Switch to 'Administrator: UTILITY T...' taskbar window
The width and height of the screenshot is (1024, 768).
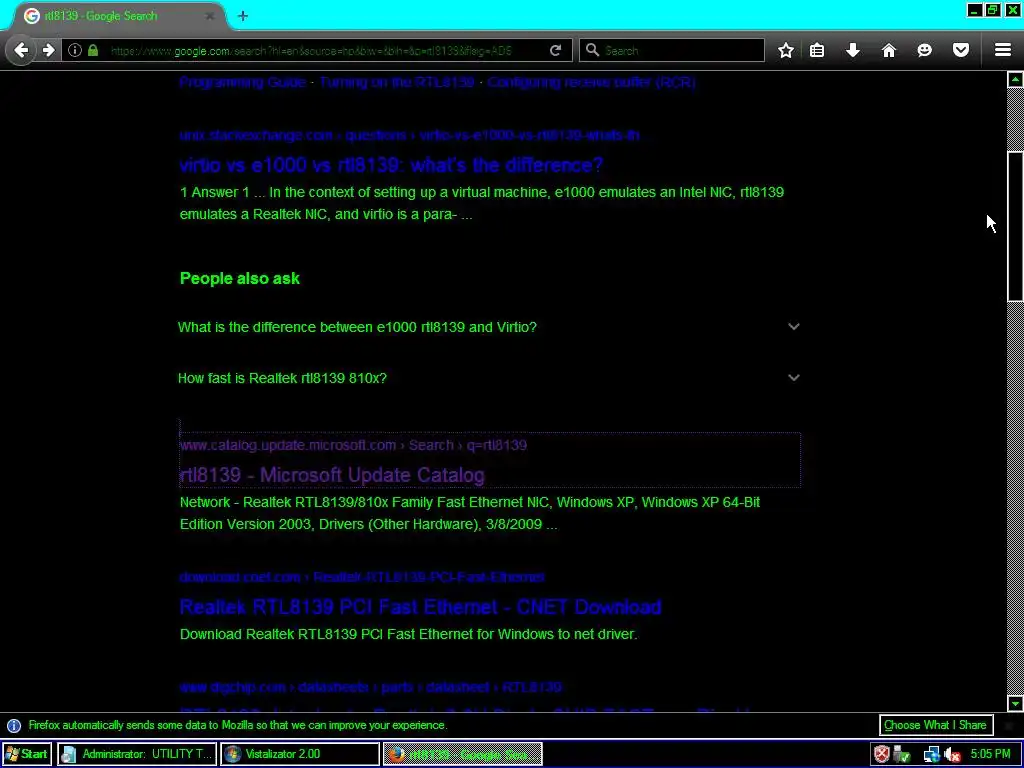click(x=136, y=754)
